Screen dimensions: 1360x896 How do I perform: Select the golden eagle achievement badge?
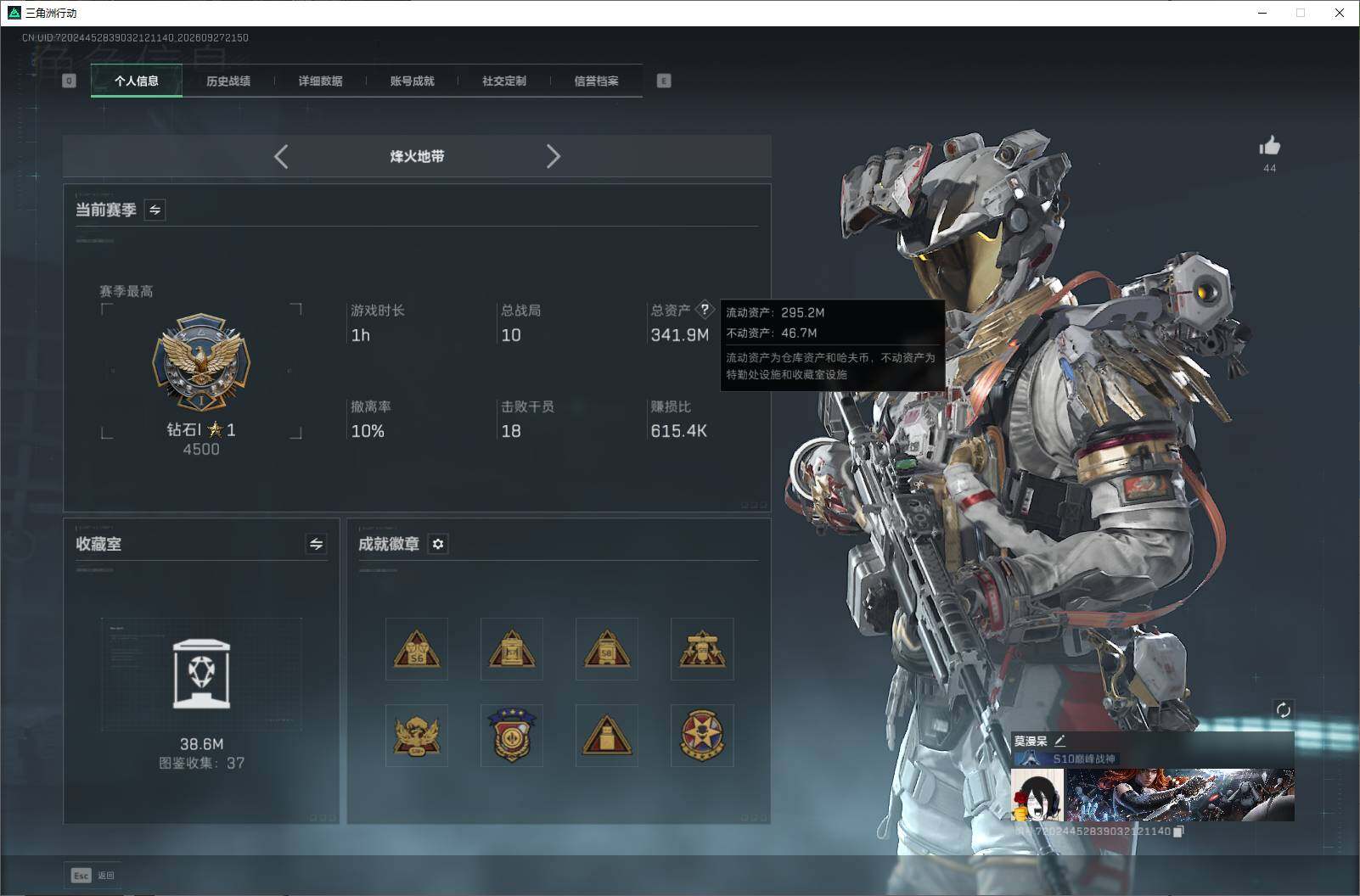coord(417,736)
